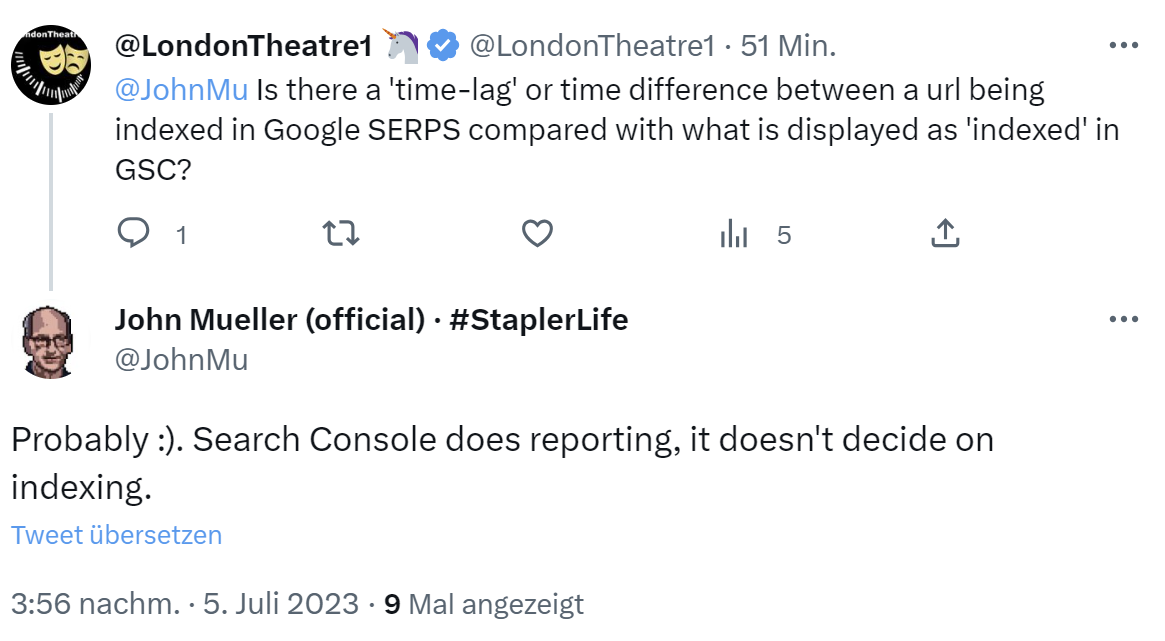Open LondonTheatre1's profile picture
Image resolution: width=1165 pixels, height=641 pixels.
tap(50, 50)
